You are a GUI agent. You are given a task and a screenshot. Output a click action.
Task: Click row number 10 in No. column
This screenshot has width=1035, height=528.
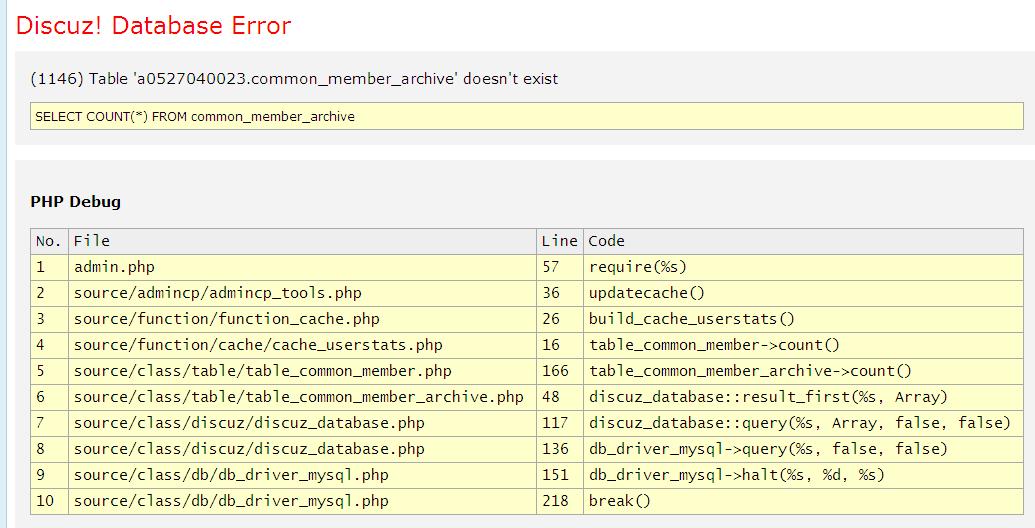50,501
